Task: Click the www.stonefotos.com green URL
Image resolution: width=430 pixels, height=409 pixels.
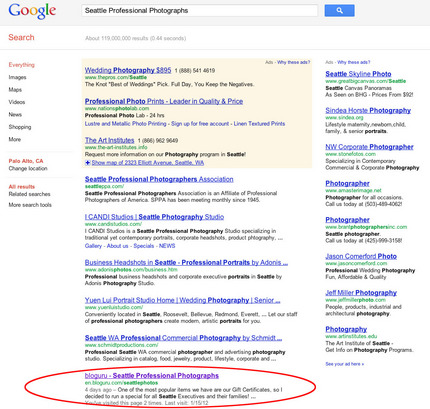Action: point(350,154)
